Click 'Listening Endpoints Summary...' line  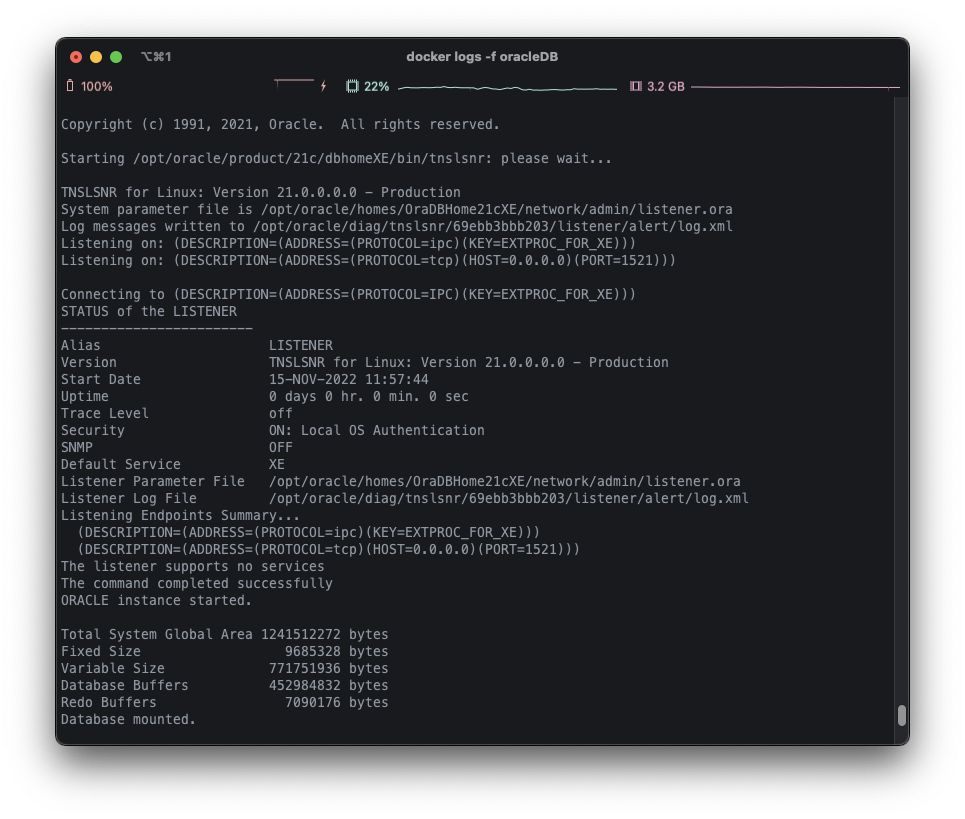[180, 515]
